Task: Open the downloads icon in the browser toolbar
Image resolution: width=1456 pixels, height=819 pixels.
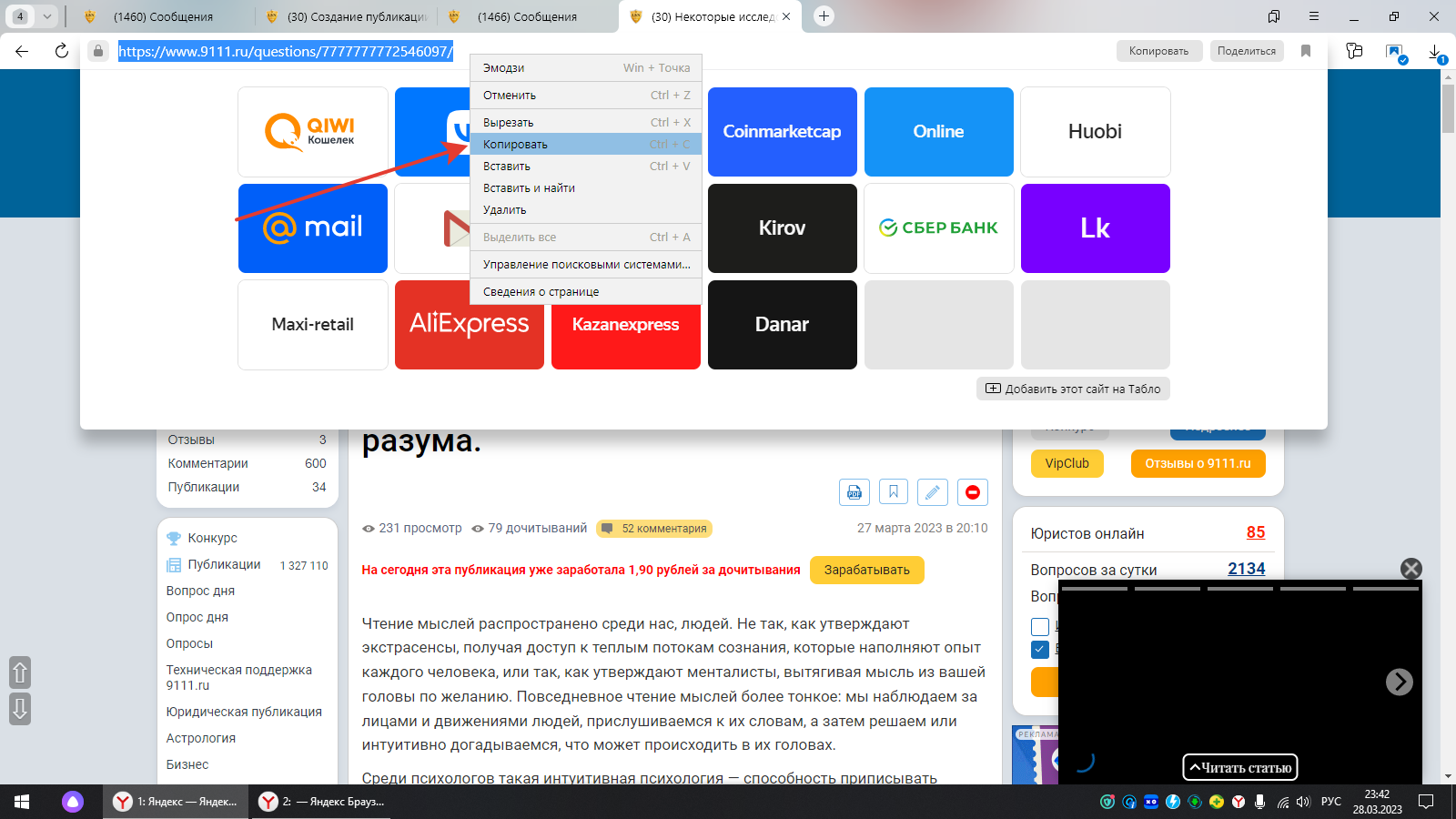Action: click(x=1435, y=52)
